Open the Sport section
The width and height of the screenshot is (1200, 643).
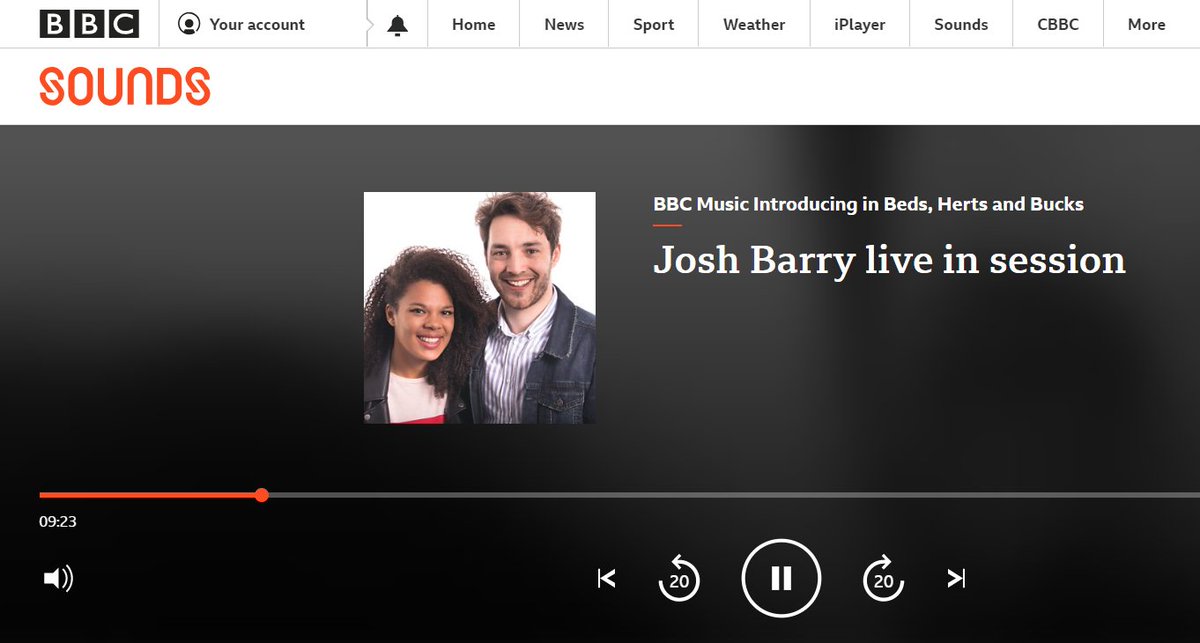coord(653,24)
